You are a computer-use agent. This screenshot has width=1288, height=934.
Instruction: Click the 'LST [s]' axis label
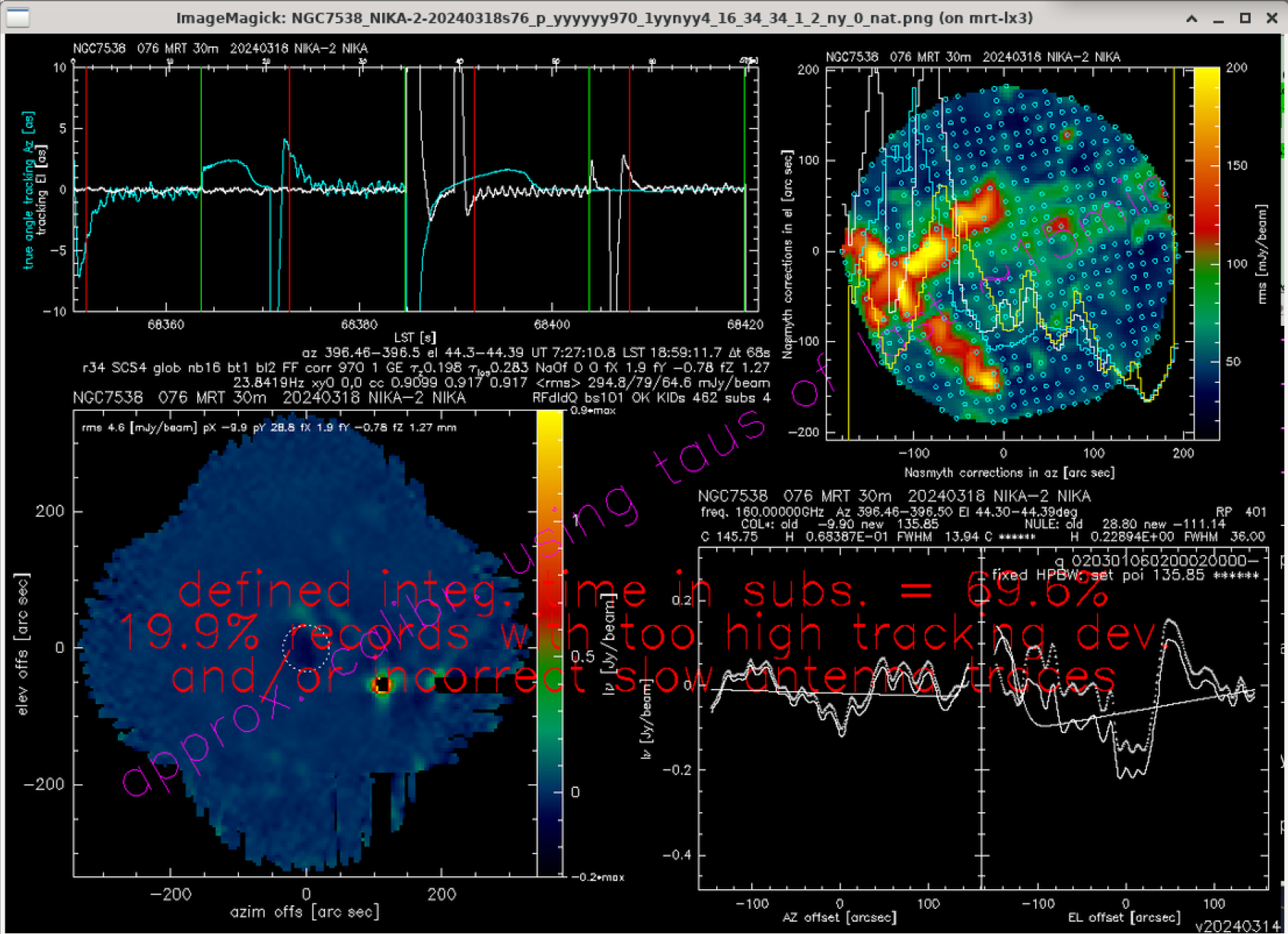[415, 337]
